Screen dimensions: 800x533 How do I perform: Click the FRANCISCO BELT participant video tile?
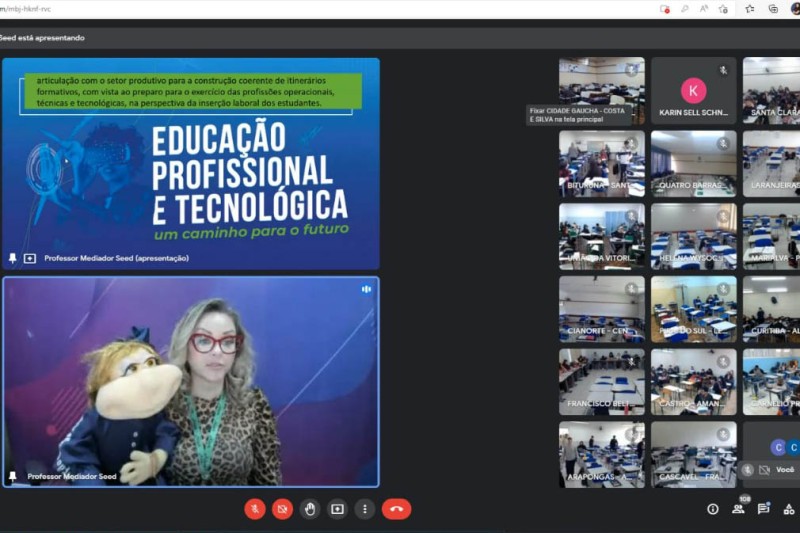601,381
